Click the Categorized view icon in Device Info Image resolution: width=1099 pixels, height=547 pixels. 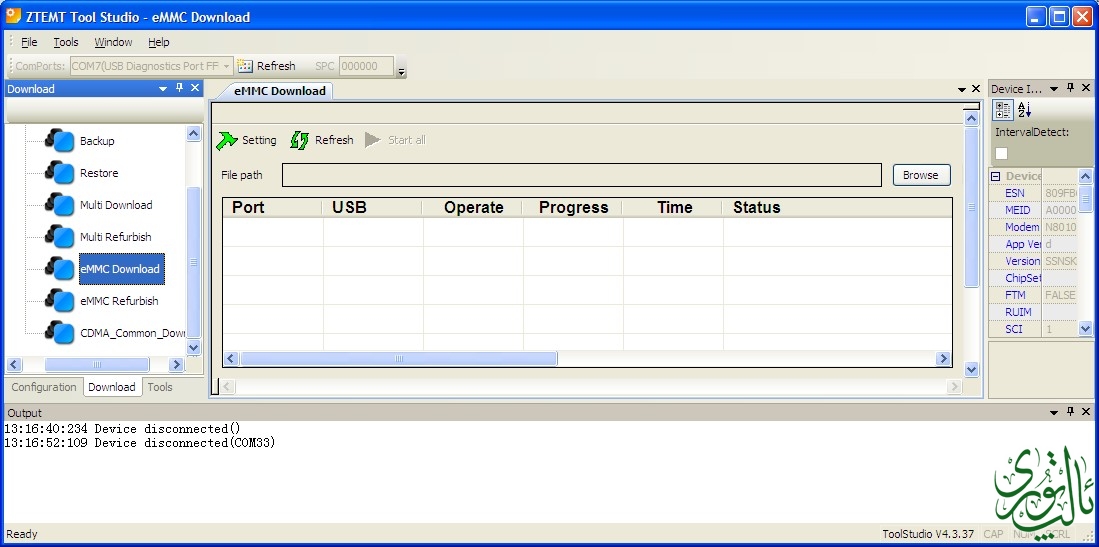pos(1003,110)
